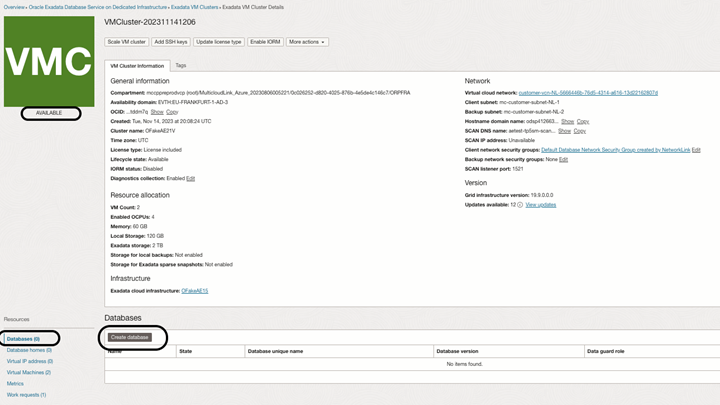The width and height of the screenshot is (720, 405).
Task: Open Metrics in Resources list
Action: tap(15, 383)
